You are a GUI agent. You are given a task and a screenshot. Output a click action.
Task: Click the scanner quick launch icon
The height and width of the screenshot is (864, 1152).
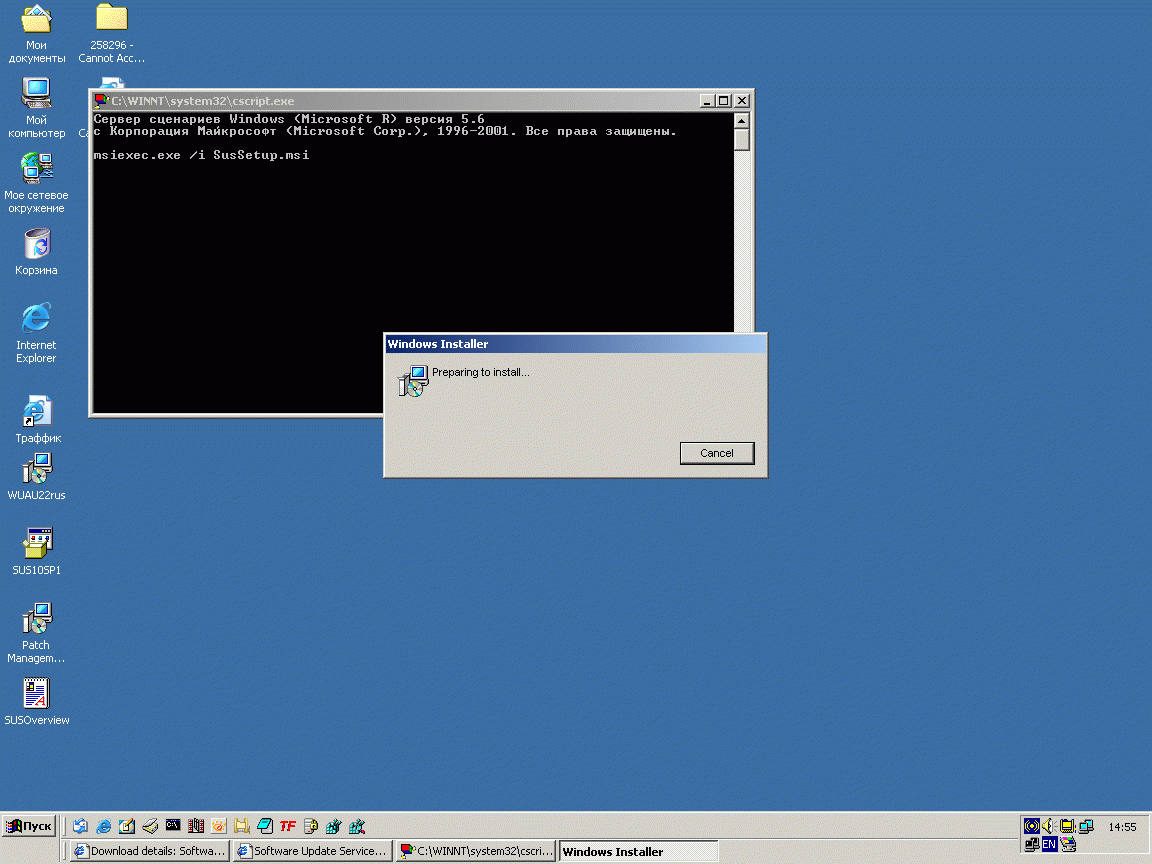[x=150, y=826]
